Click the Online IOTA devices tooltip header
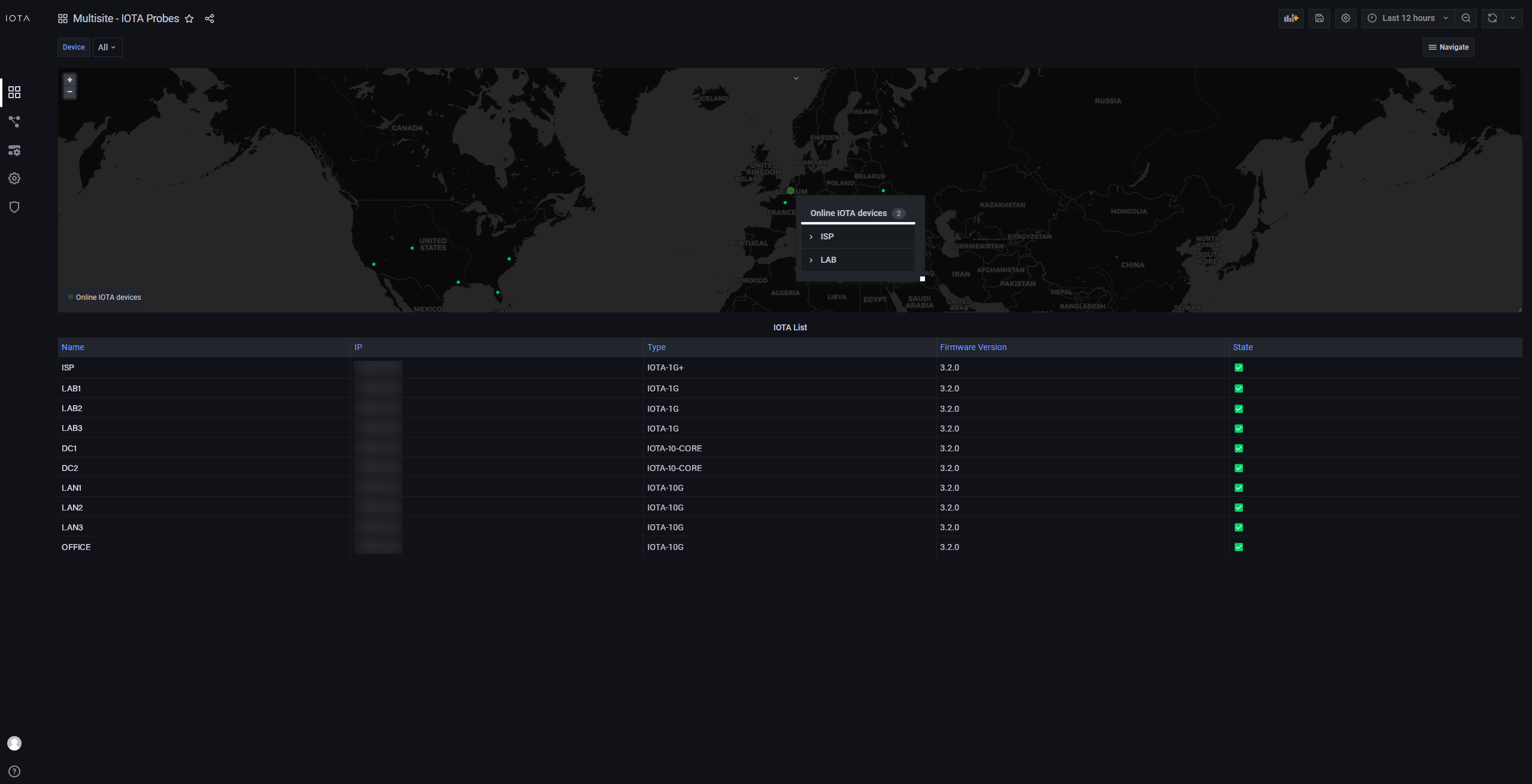The width and height of the screenshot is (1532, 784). point(857,213)
